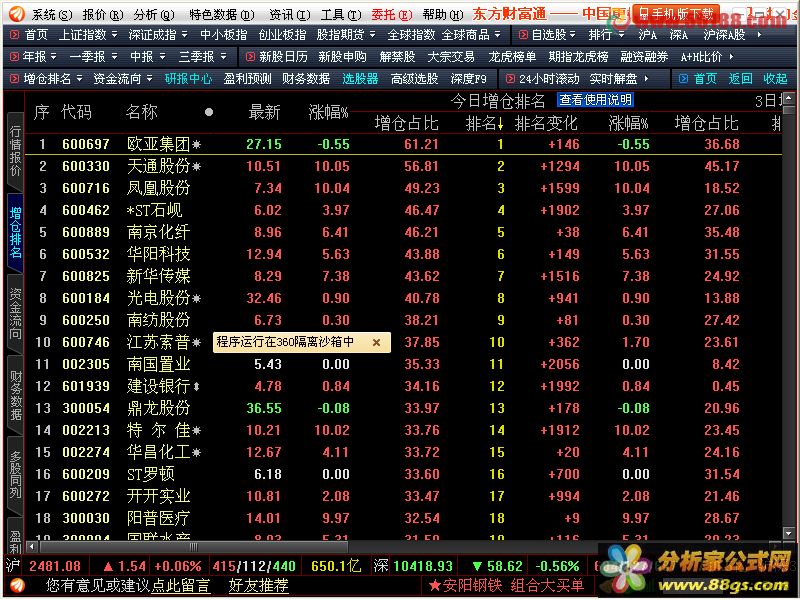Select stock row 600889 南京化纤
The width and height of the screenshot is (800, 600).
403,233
